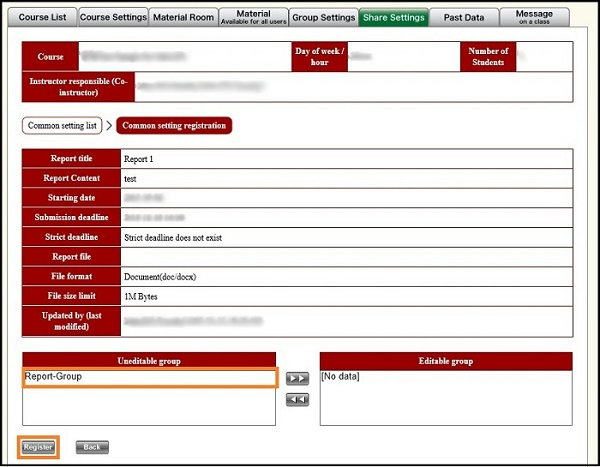Select Report-Group in Uneditable group list
The image size is (600, 467).
coord(149,377)
